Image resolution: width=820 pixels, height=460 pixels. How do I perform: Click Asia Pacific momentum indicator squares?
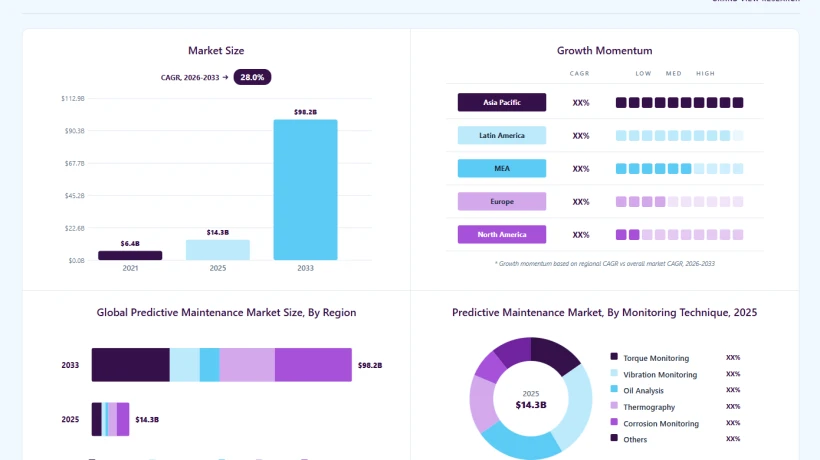point(679,102)
